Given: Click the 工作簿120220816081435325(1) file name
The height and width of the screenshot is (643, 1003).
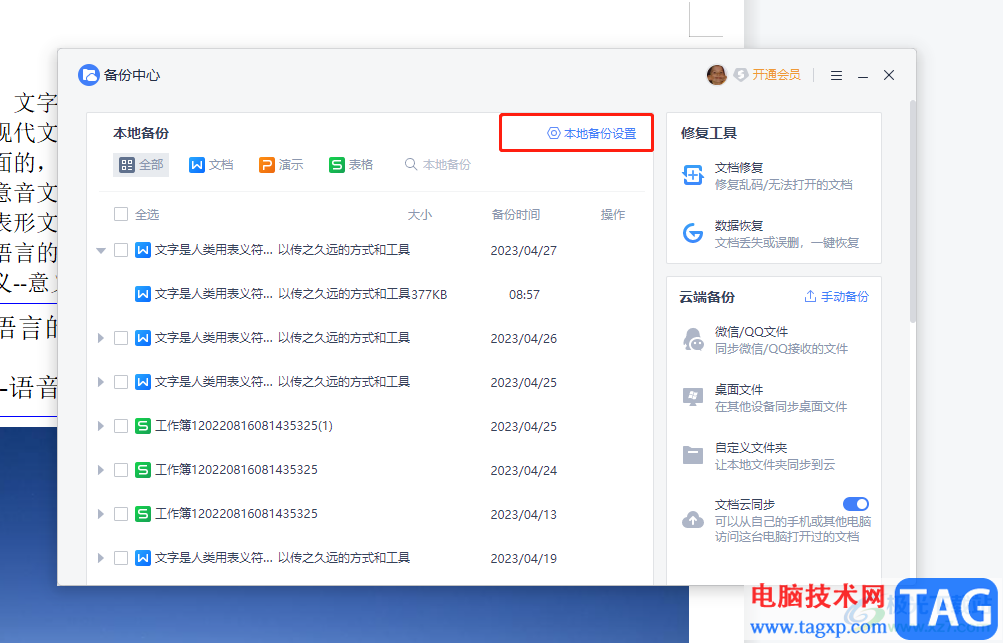Looking at the screenshot, I should pos(244,426).
